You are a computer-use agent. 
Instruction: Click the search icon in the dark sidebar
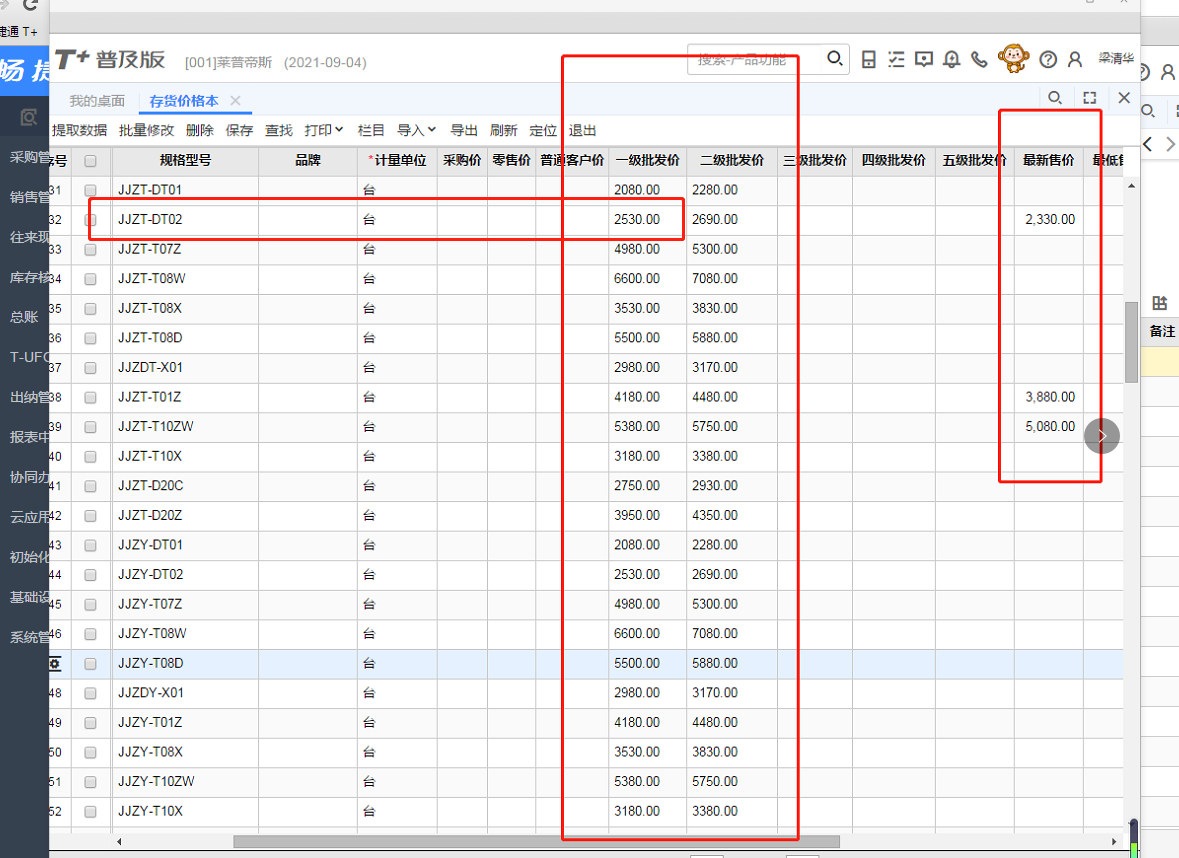29,117
